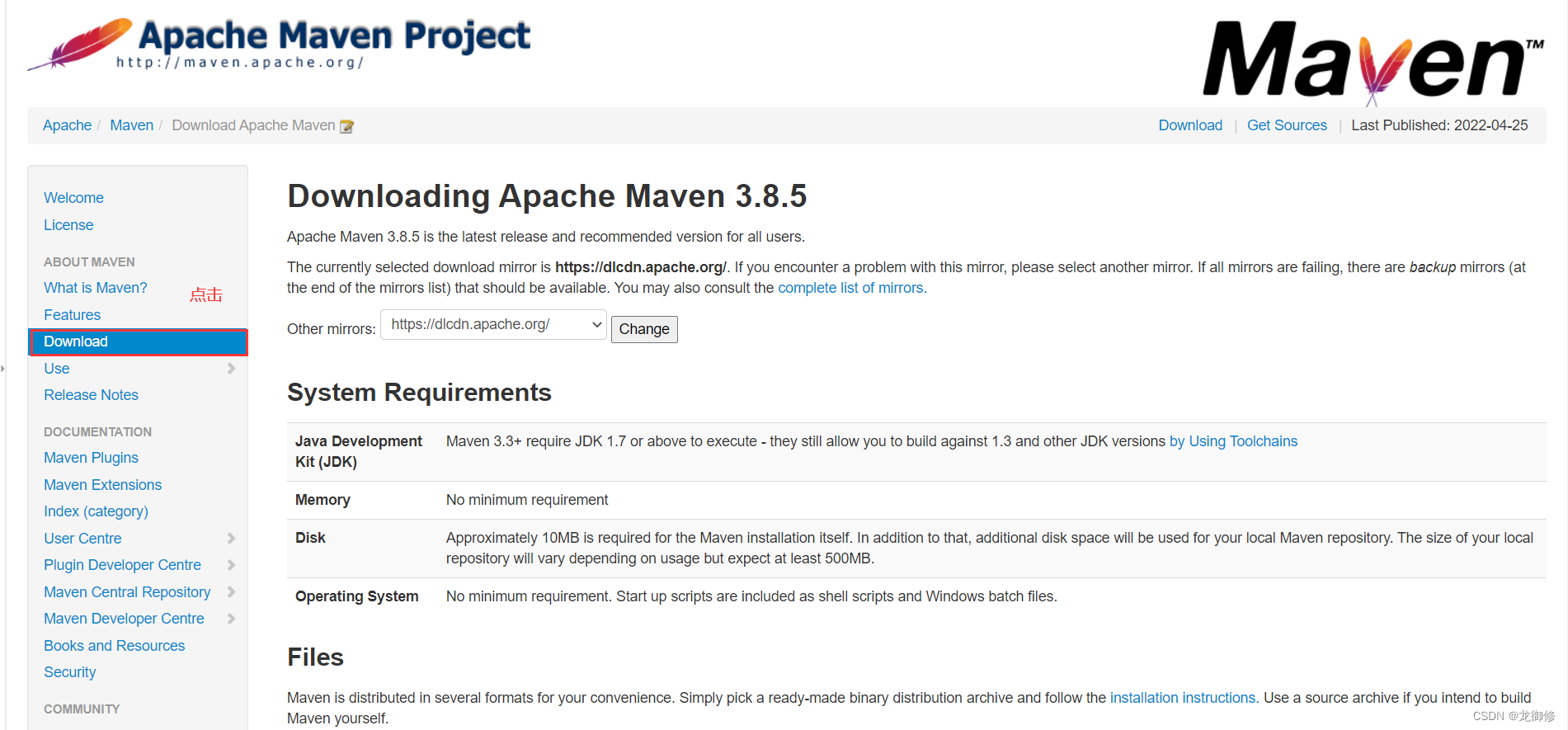Click the ABOUT MAVEN section header

coord(89,262)
